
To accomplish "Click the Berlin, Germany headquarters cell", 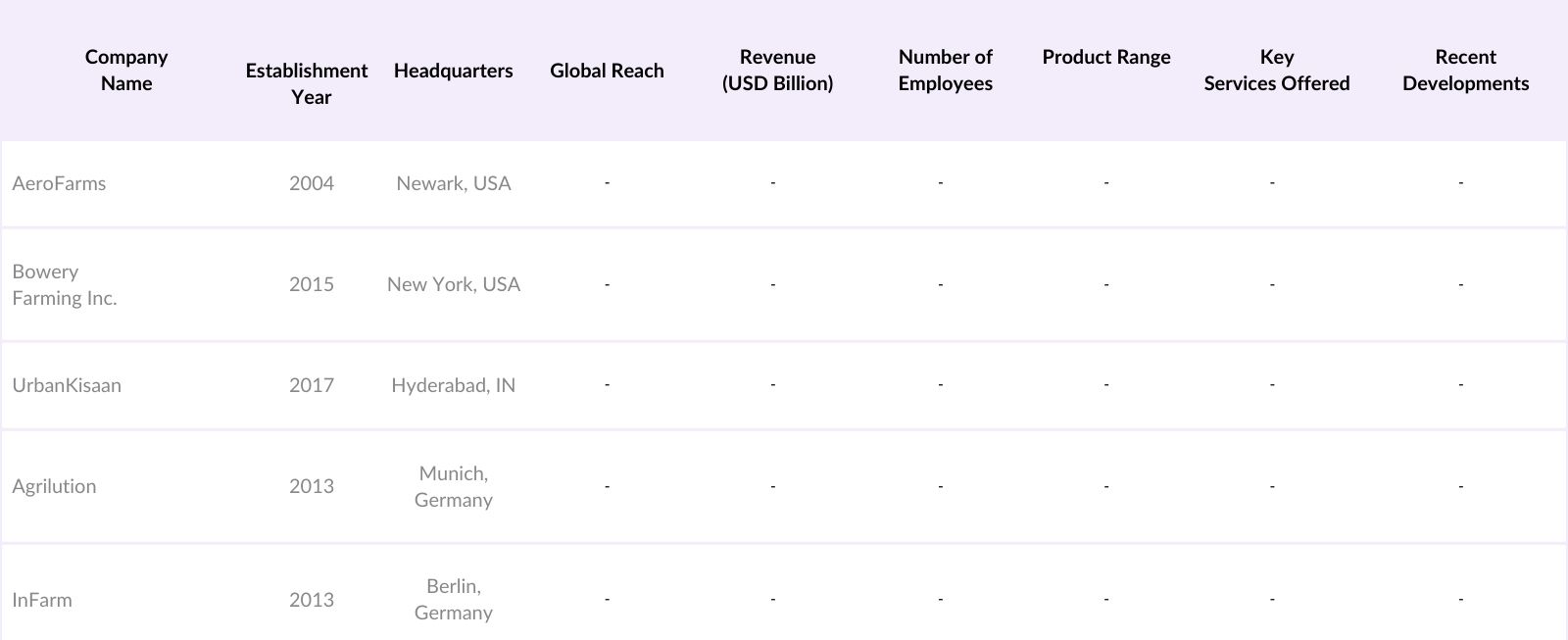I will pos(454,599).
